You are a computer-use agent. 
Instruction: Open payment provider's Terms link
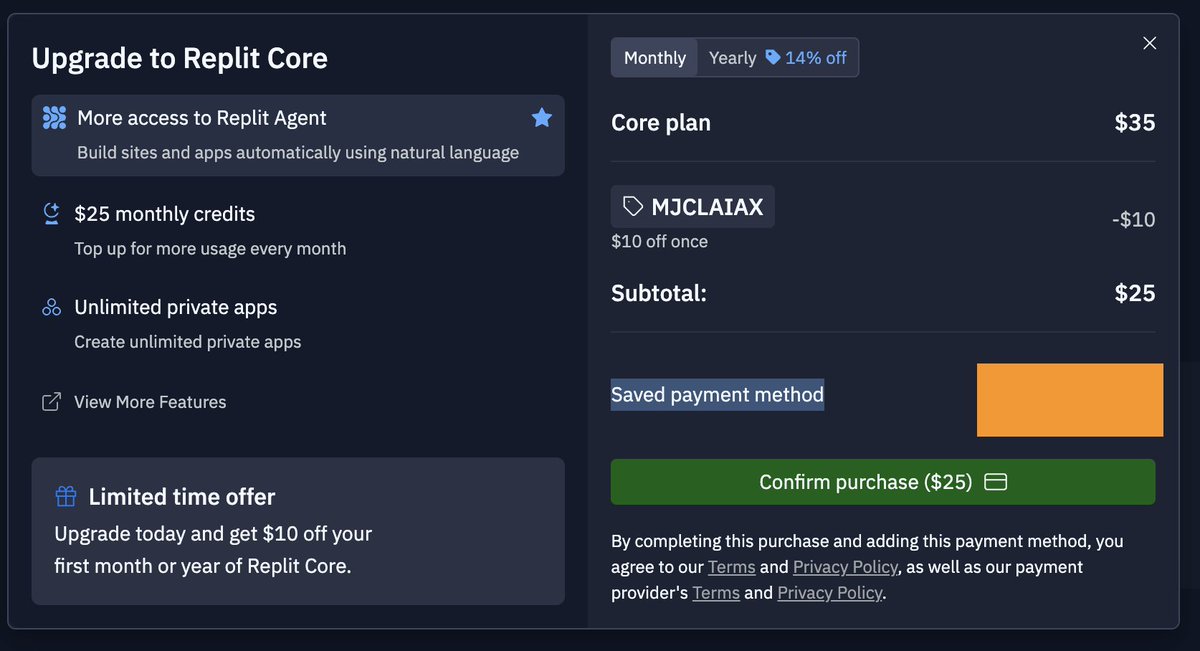click(716, 593)
